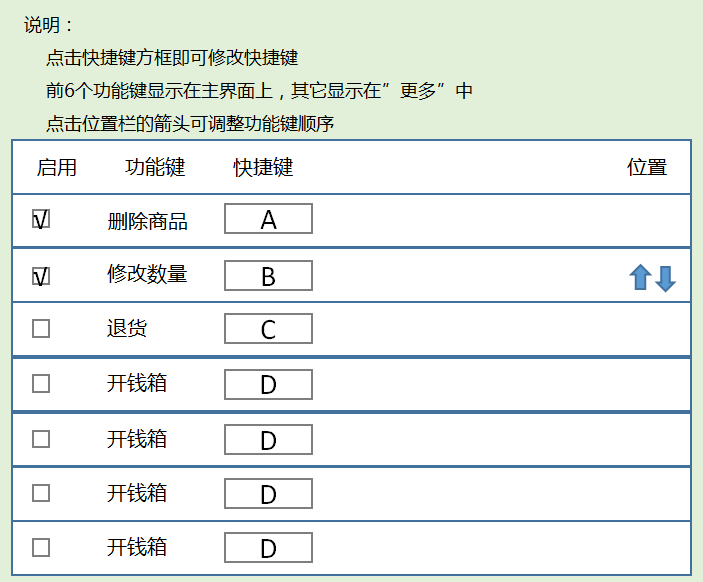
Task: Select the 删除商品 function key label
Action: coord(147,221)
